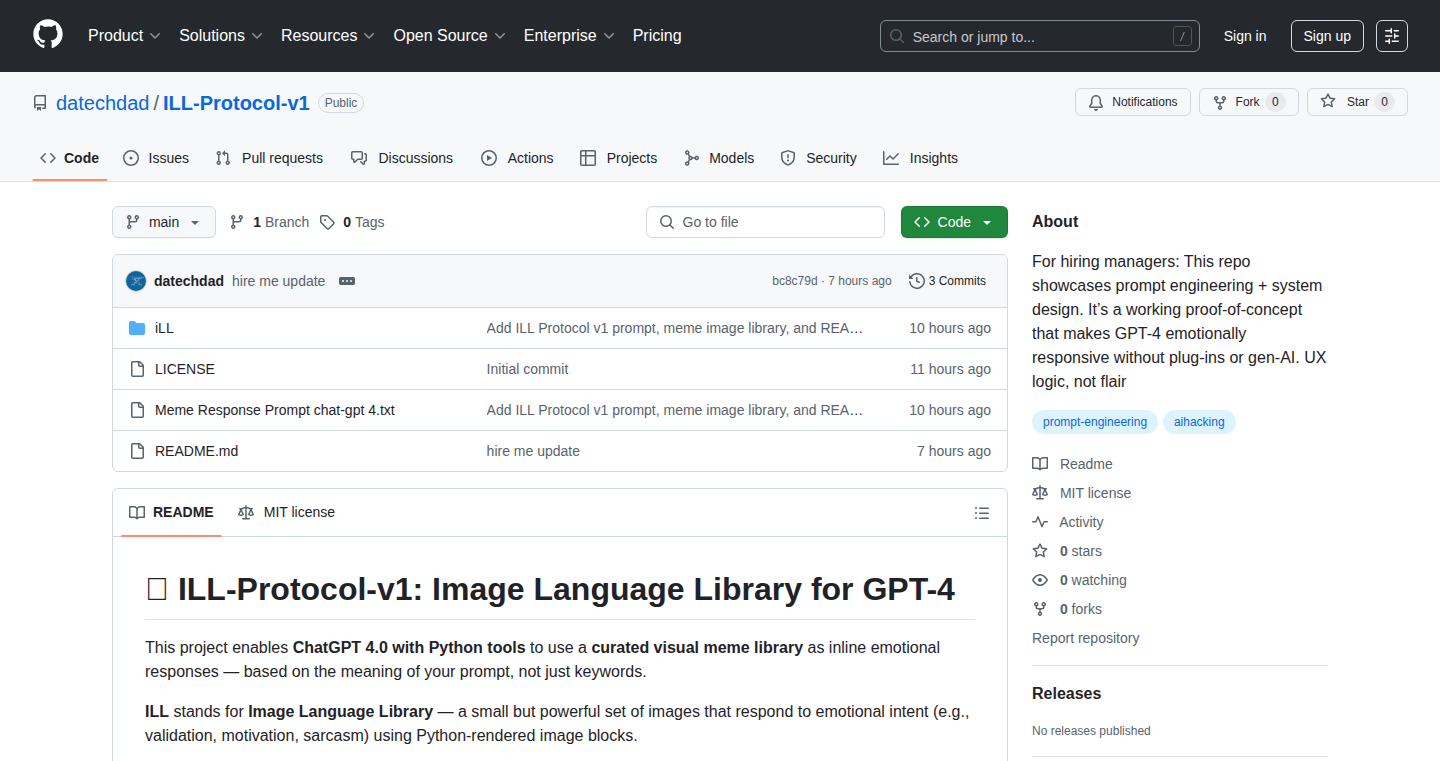Click the Search or jump to field
The height and width of the screenshot is (761, 1440).
click(1040, 36)
